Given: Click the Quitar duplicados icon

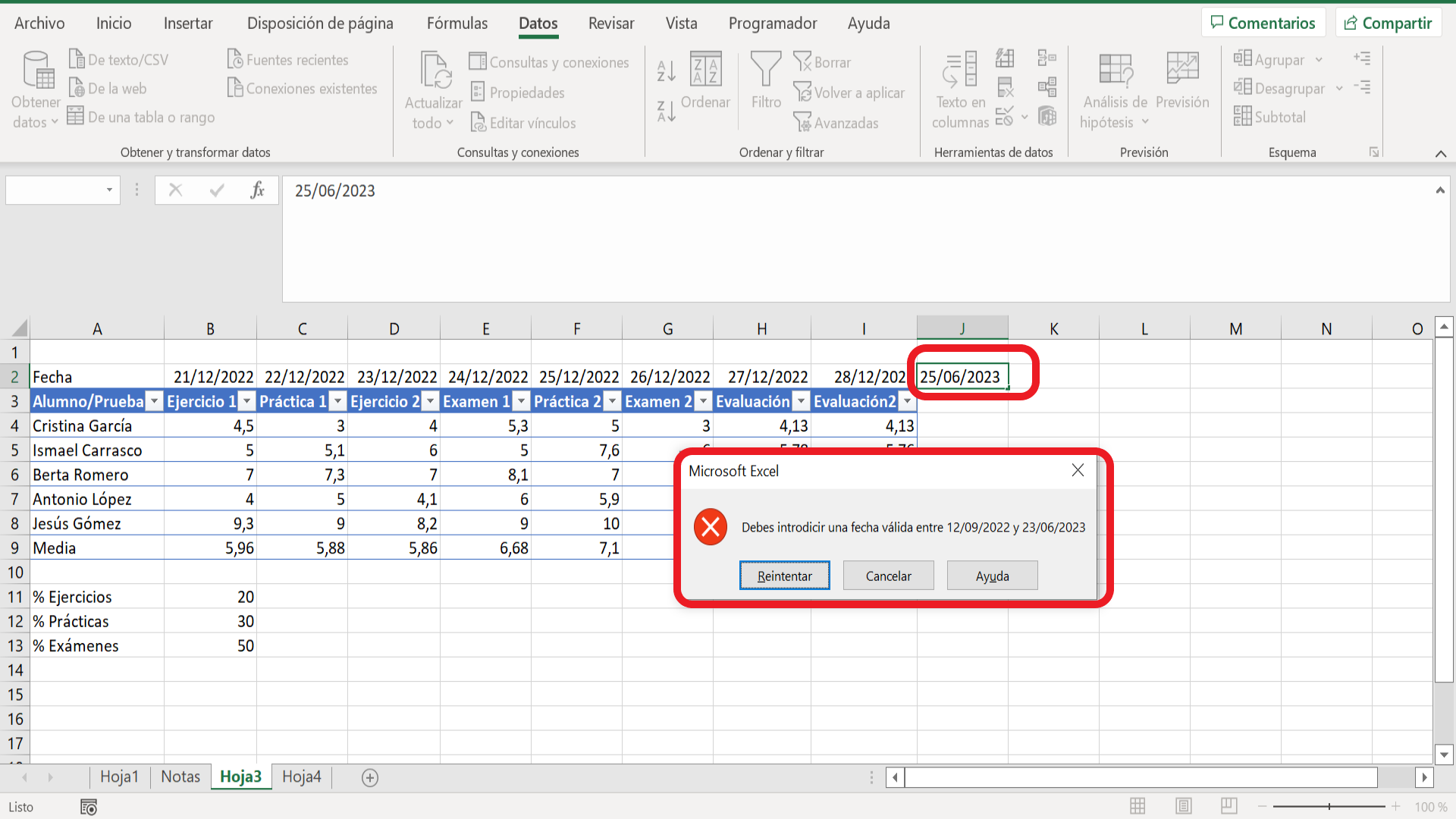Looking at the screenshot, I should click(x=1005, y=88).
